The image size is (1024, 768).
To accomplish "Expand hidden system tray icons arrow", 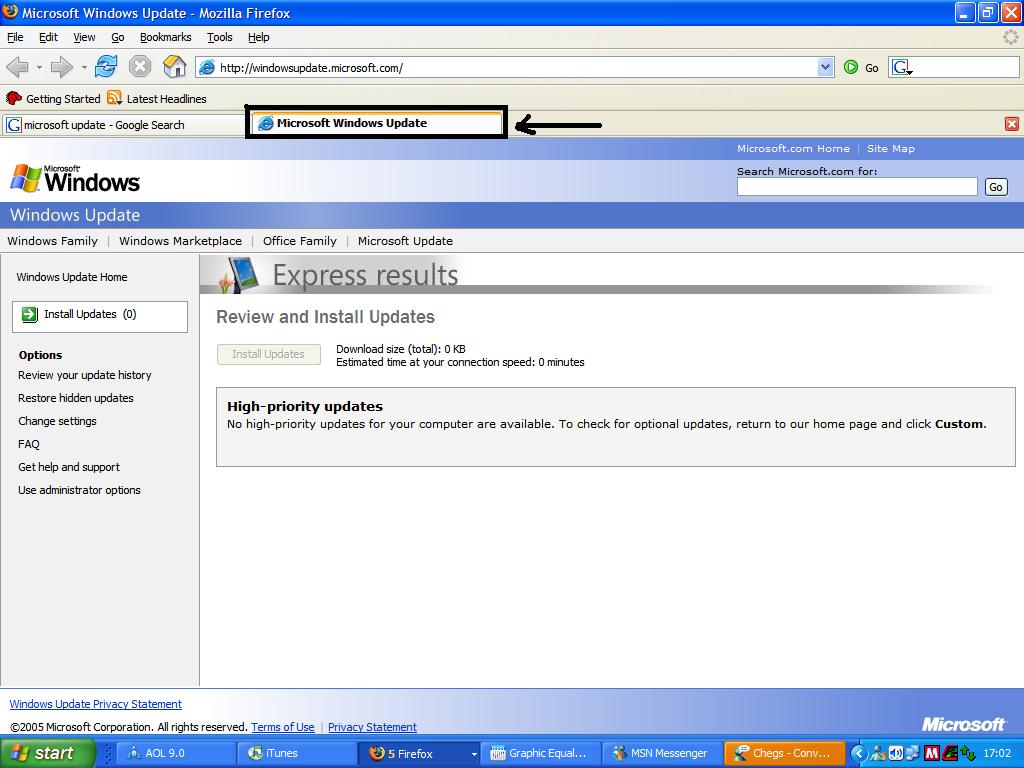I will pos(859,754).
